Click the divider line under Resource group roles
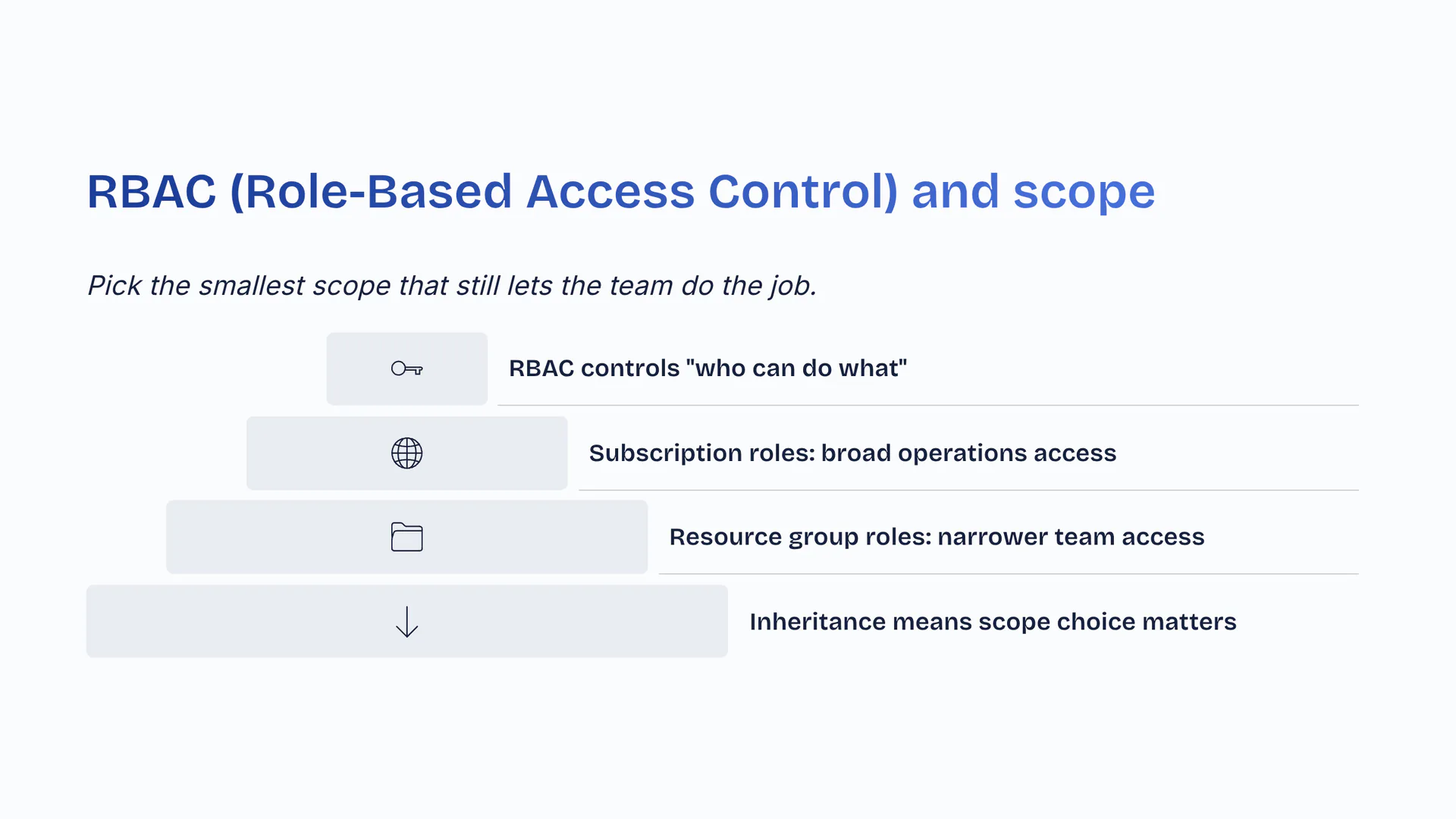The height and width of the screenshot is (819, 1456). 1009,574
